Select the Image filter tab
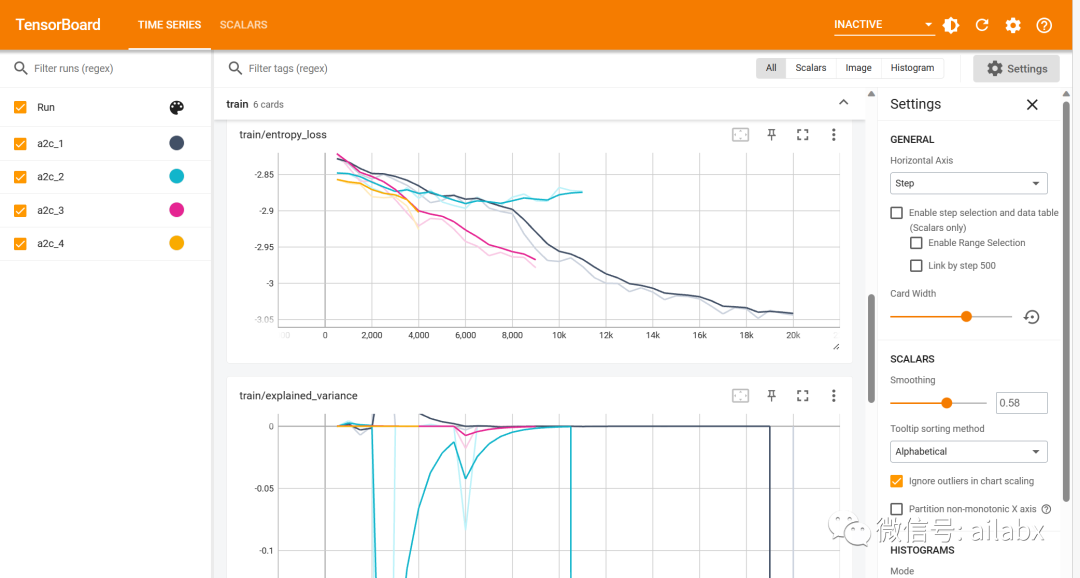 tap(858, 68)
